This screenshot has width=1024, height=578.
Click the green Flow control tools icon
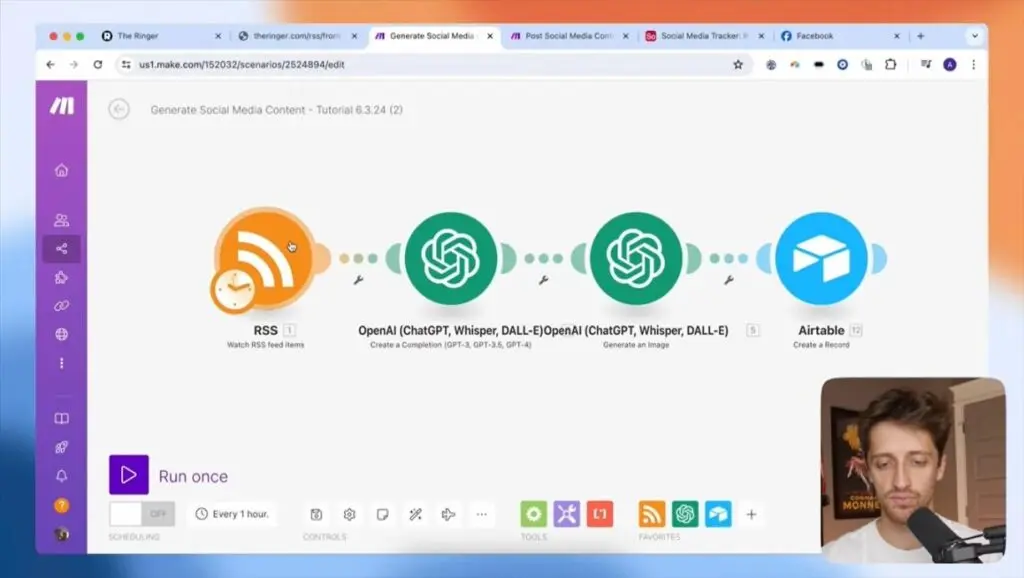point(534,514)
